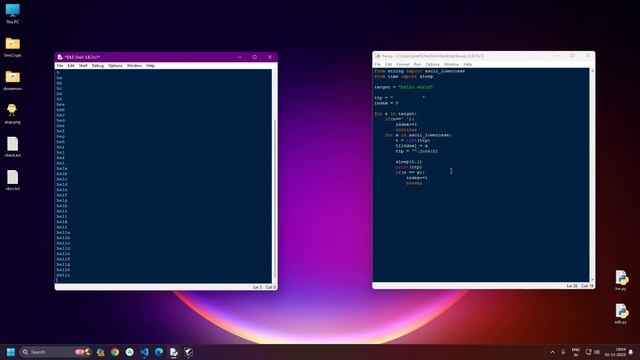Viewport: 640px width, 360px height.
Task: Open Help menu in the editor window
Action: (x=467, y=64)
